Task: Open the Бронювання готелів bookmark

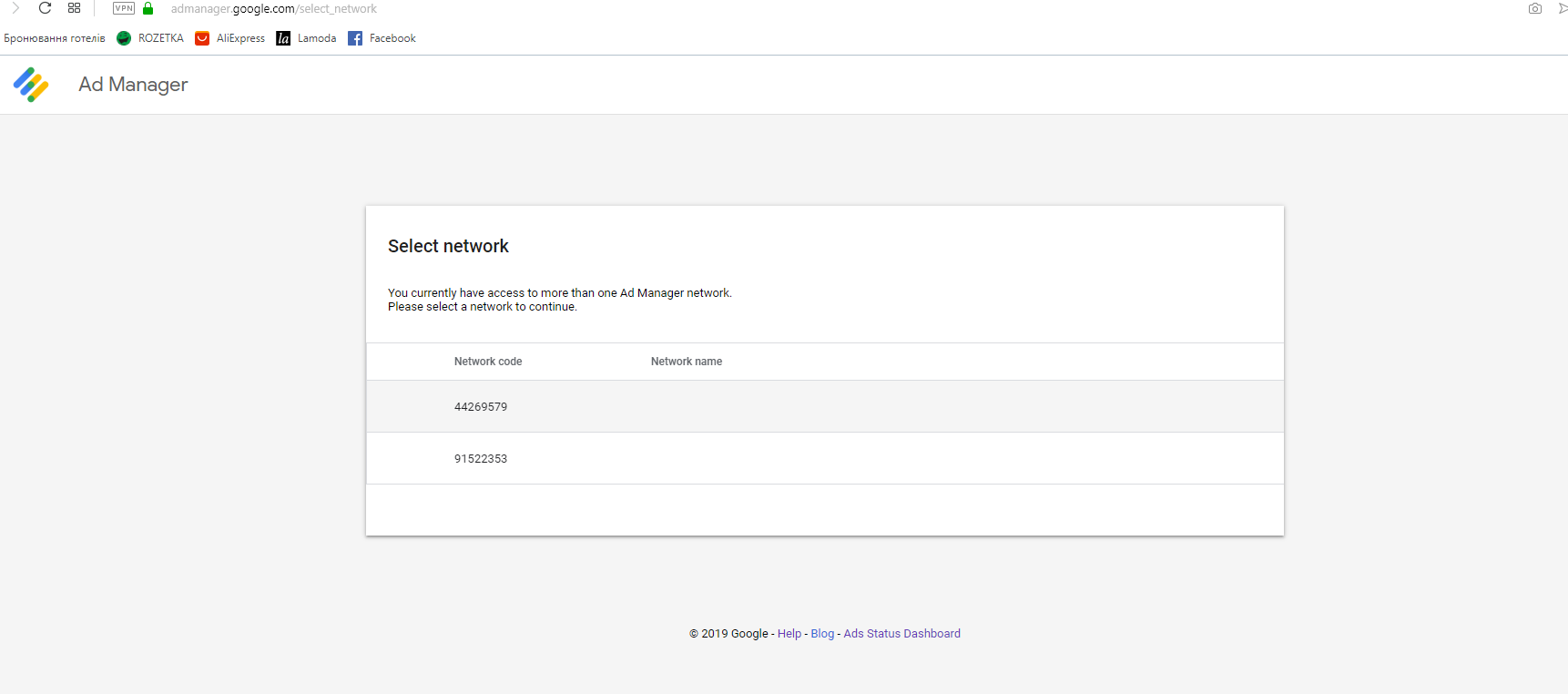Action: (x=55, y=38)
